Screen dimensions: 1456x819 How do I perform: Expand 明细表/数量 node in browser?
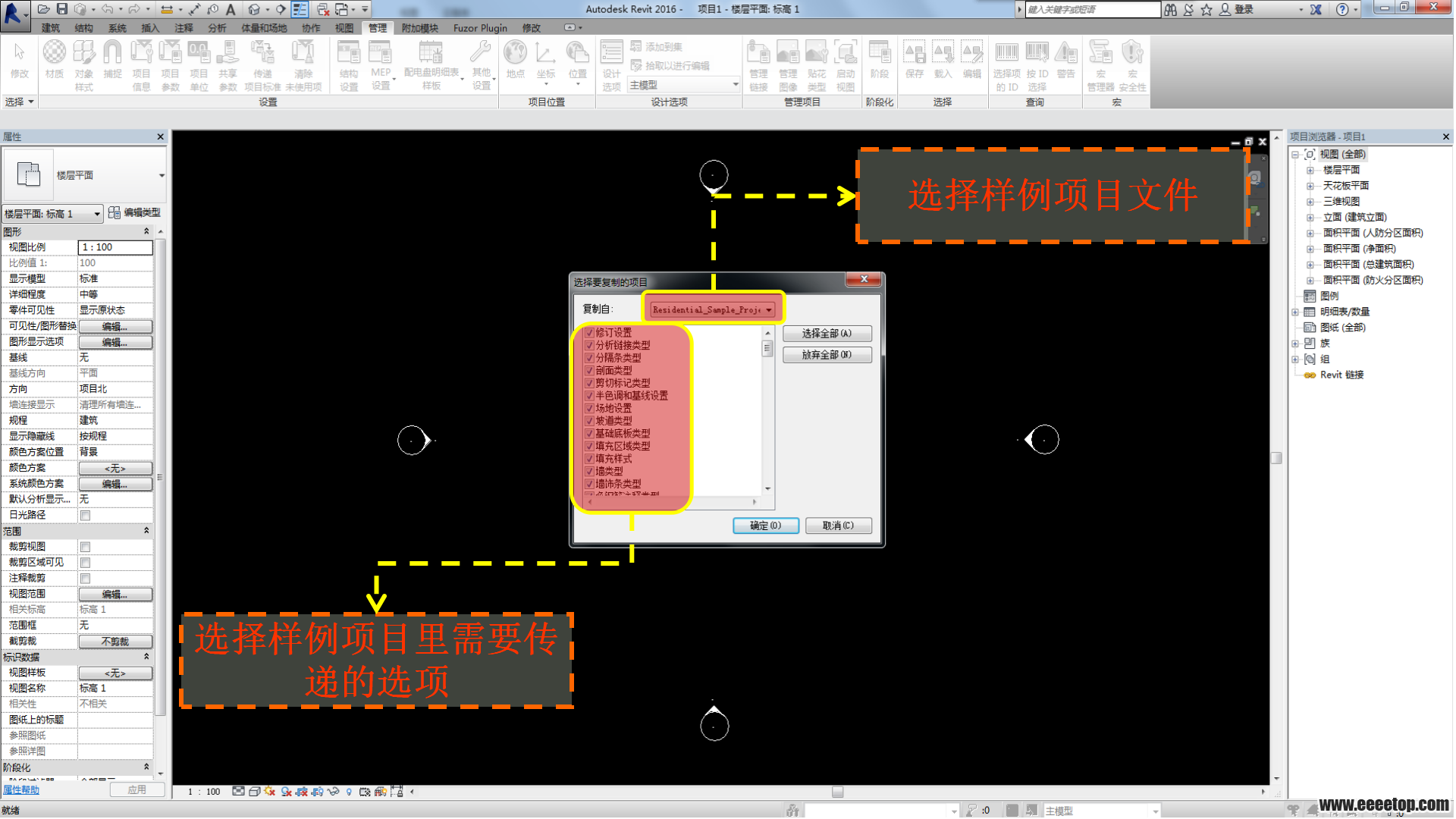point(1296,312)
